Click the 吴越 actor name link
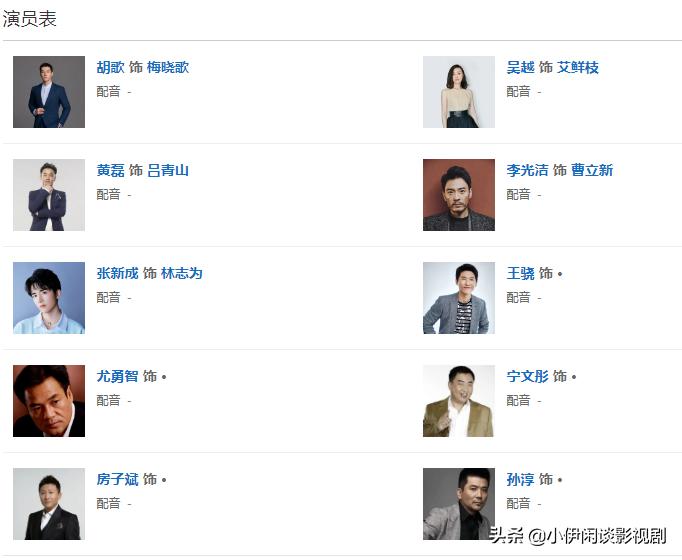682x560 pixels. [x=520, y=68]
